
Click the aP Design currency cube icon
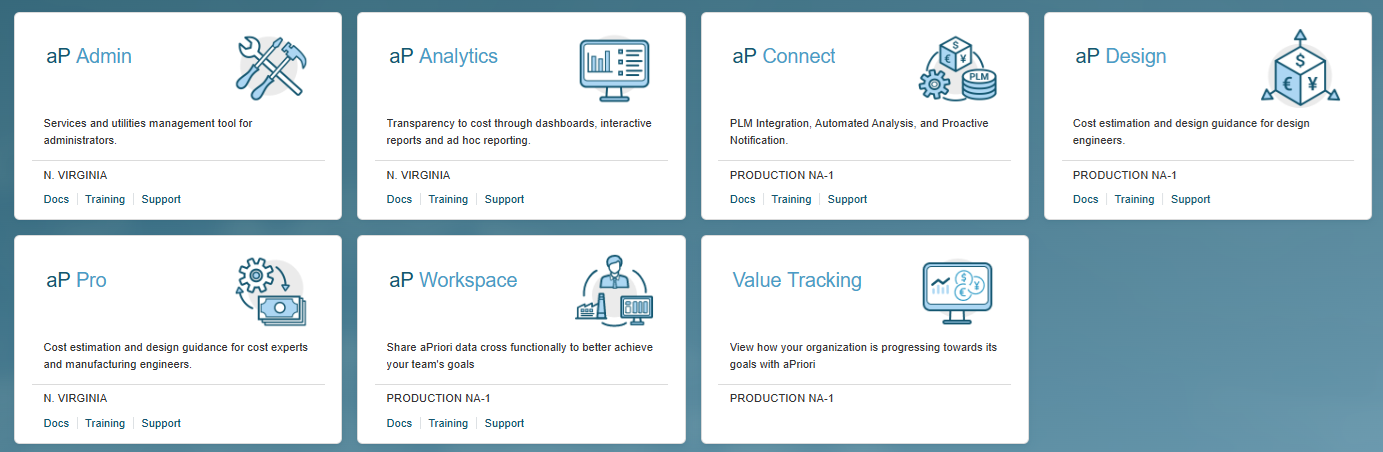click(1299, 68)
